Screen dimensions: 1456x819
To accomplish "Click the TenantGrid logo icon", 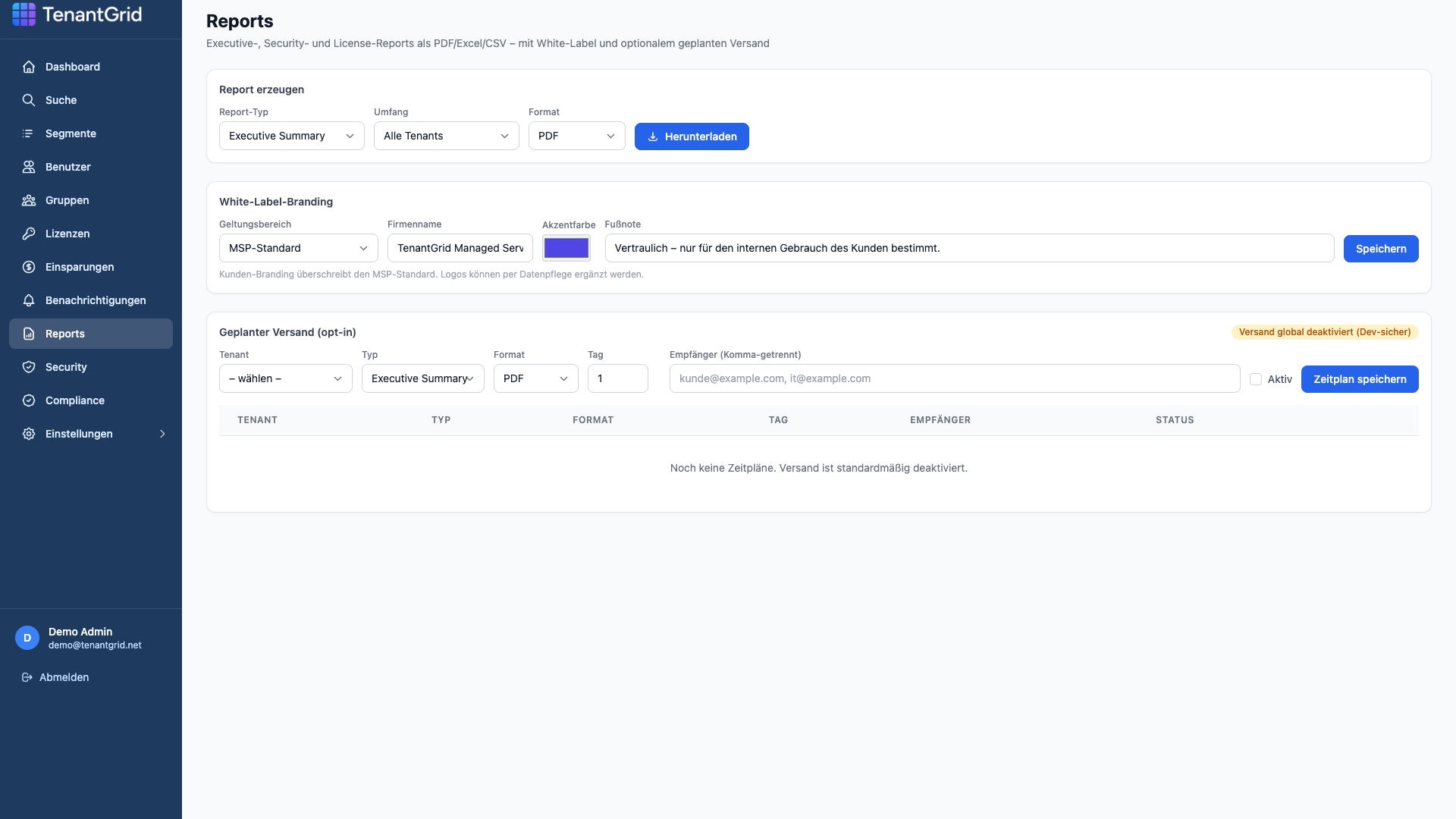I will click(24, 14).
